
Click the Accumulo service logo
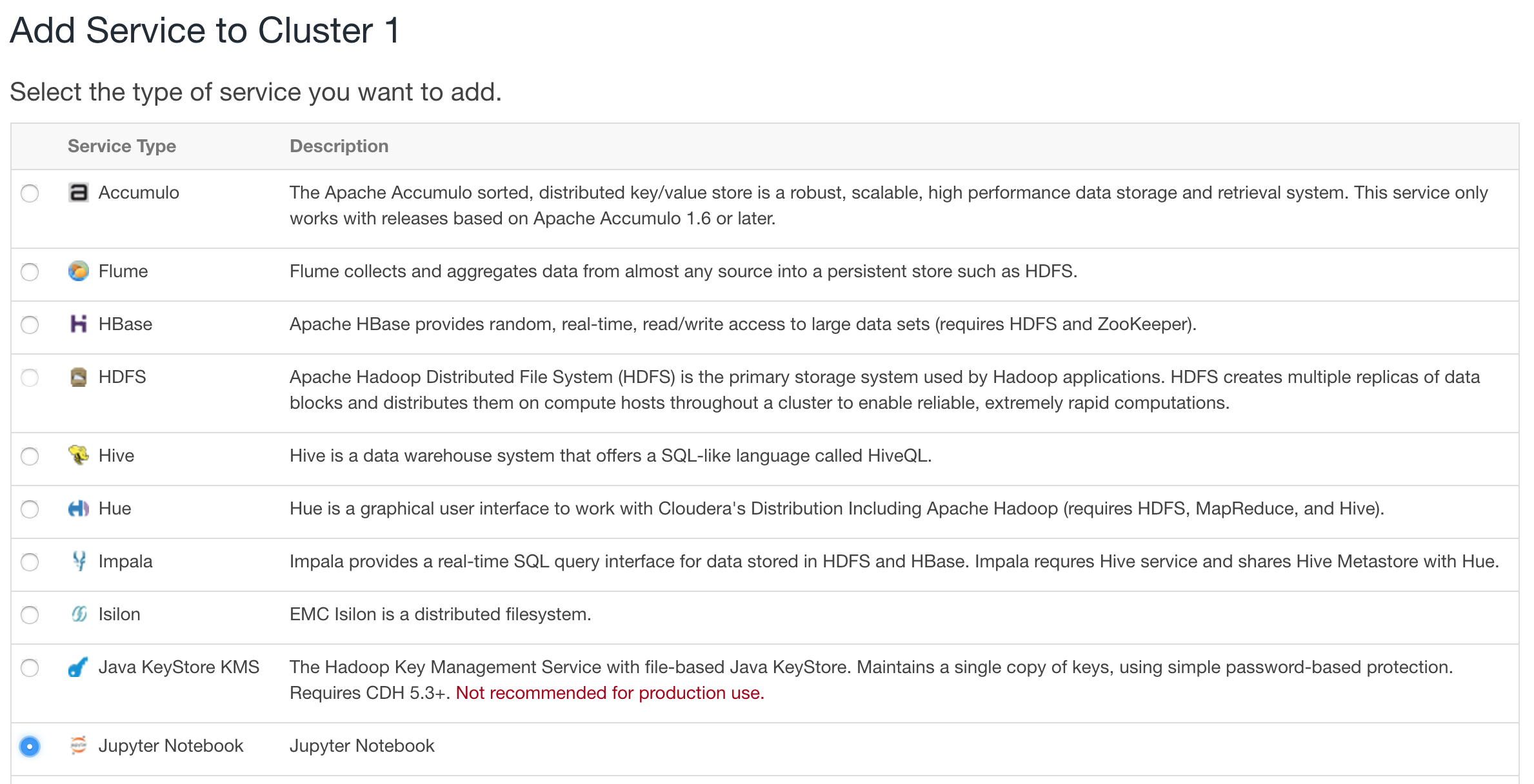point(77,192)
